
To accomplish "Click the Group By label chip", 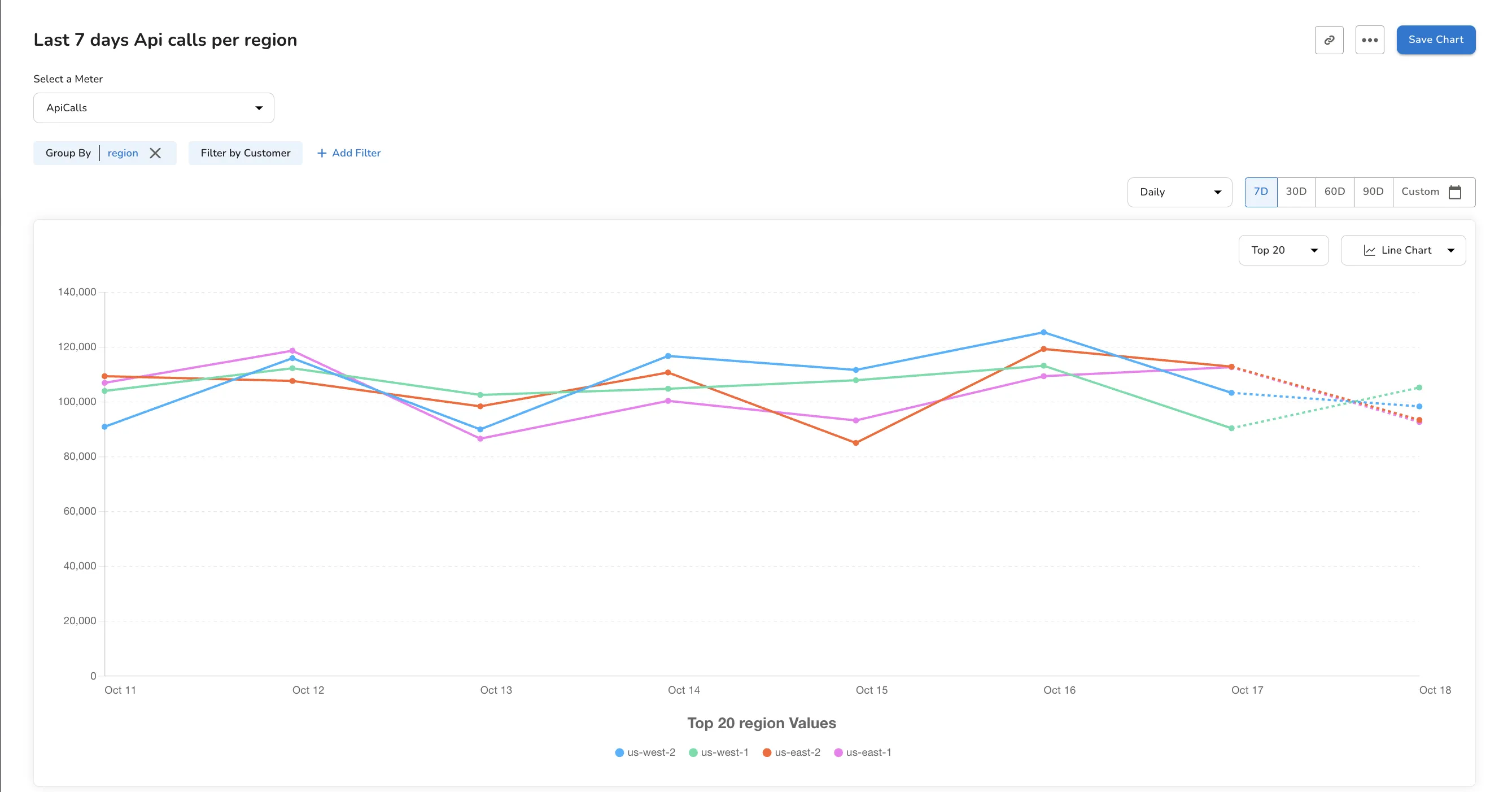I will pyautogui.click(x=68, y=153).
